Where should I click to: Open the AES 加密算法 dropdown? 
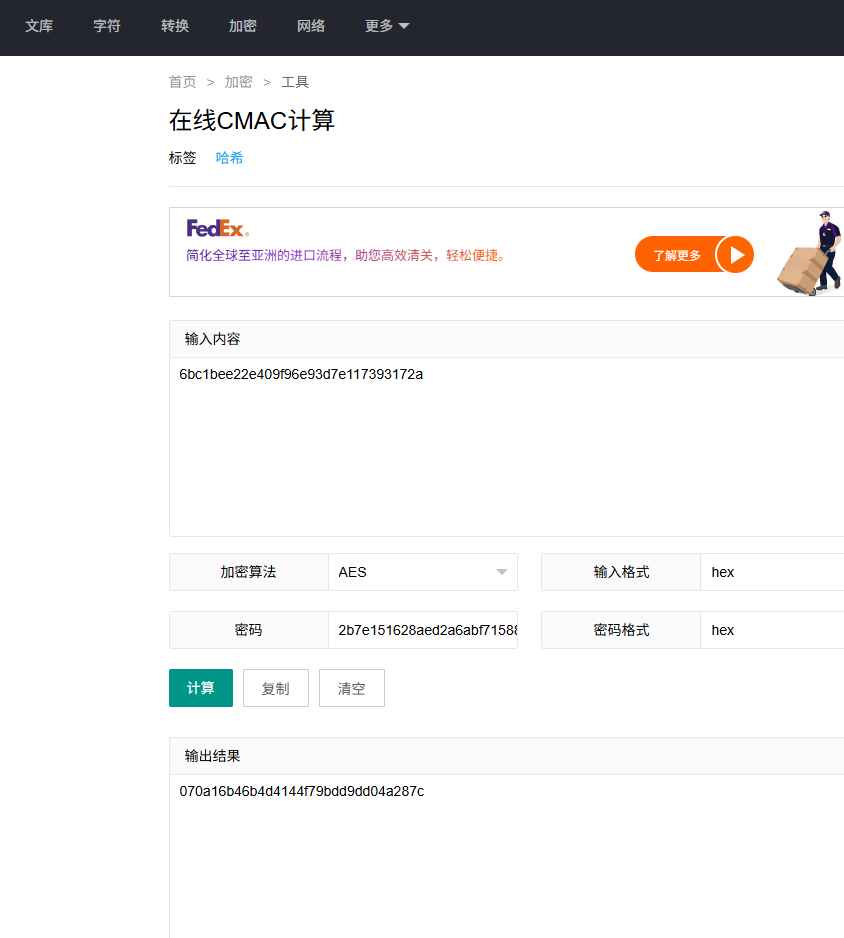422,571
